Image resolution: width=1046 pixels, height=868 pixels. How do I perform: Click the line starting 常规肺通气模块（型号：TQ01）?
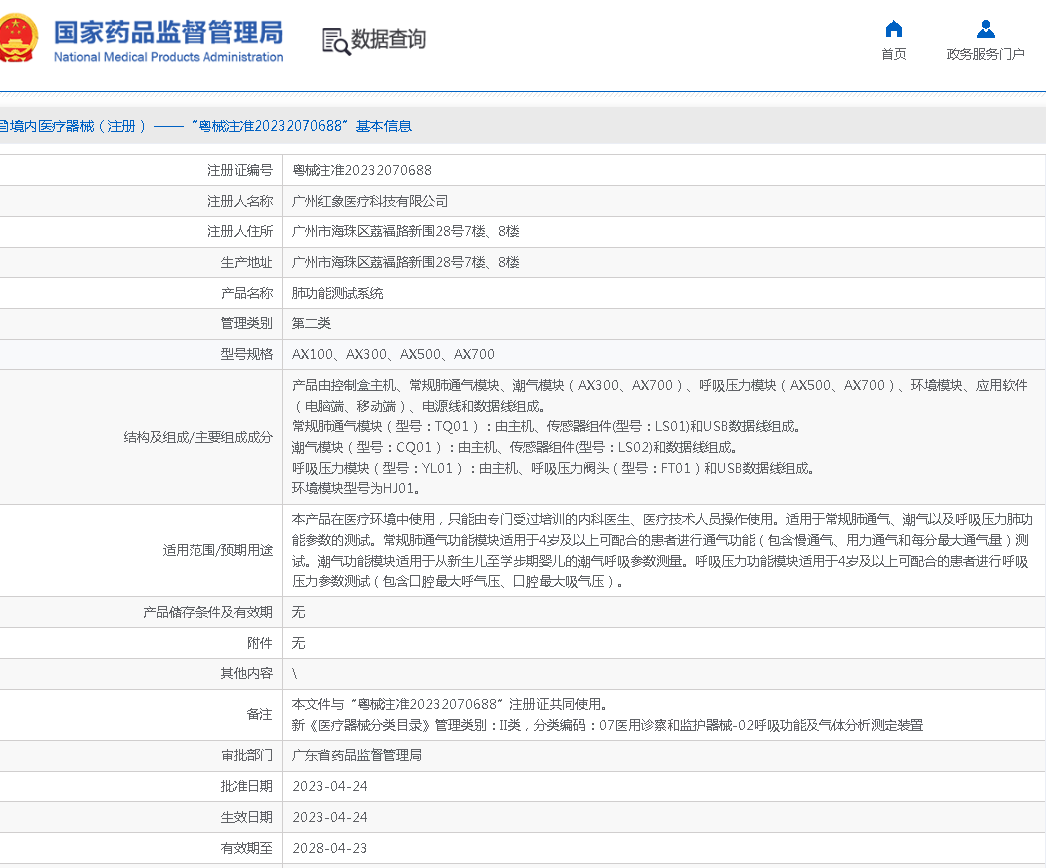point(546,426)
